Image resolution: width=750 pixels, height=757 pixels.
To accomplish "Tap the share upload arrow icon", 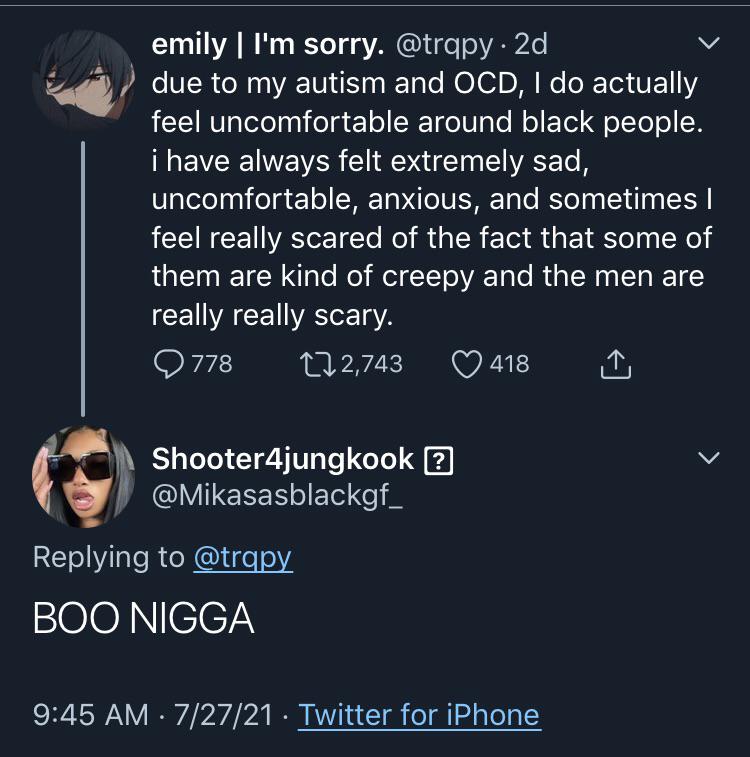I will (x=616, y=365).
